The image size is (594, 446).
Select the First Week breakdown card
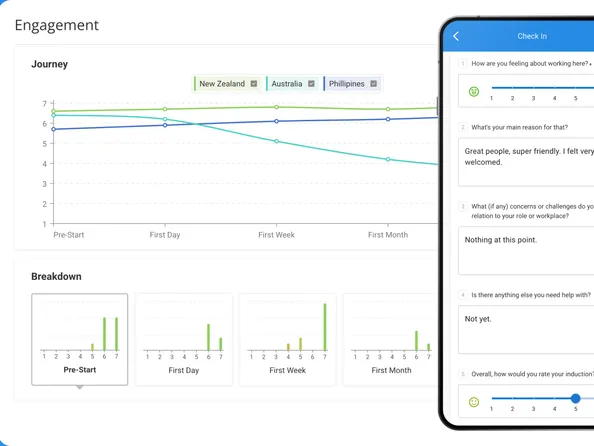(288, 339)
